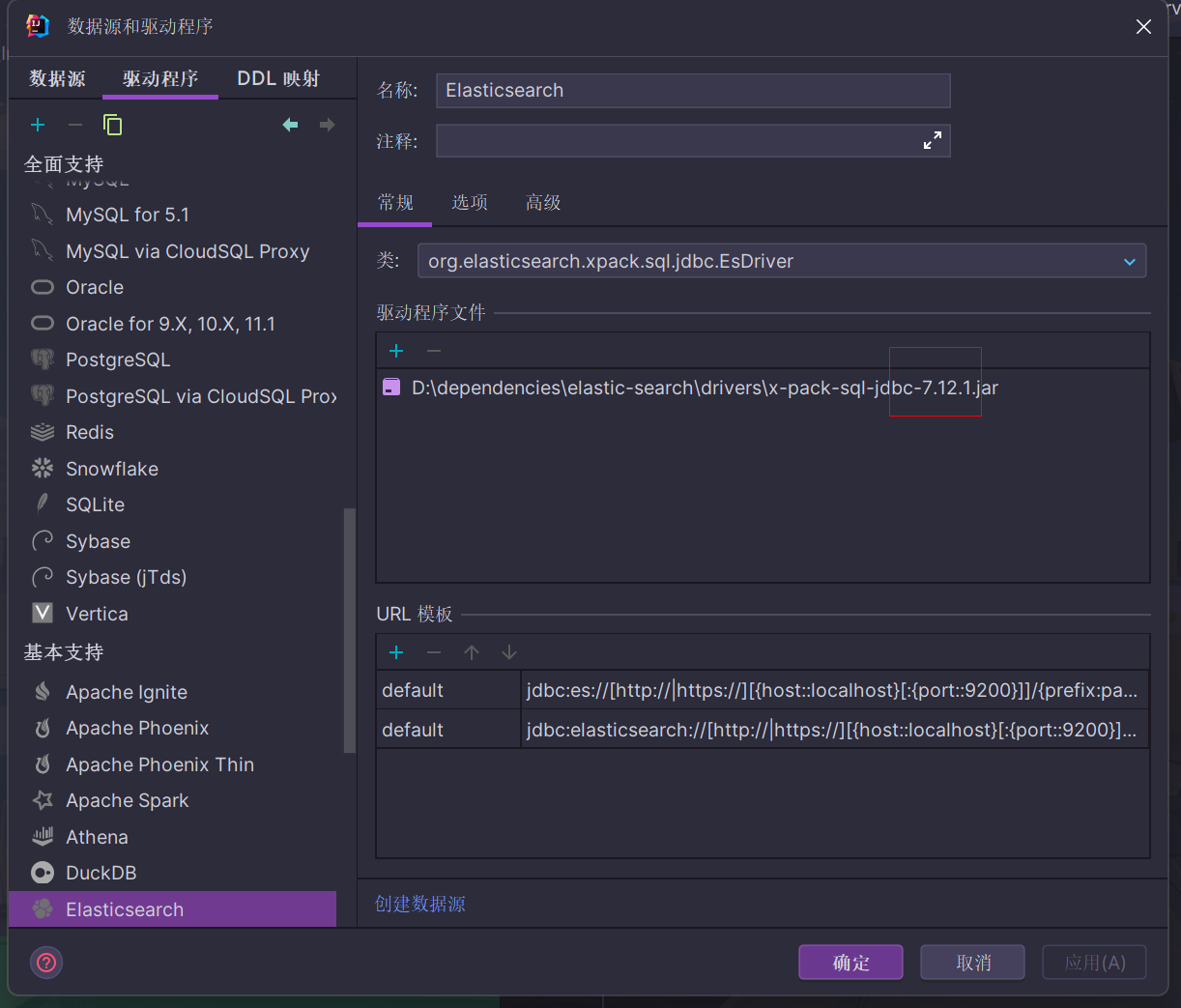This screenshot has height=1008, width=1181.
Task: Click the driver list scrollbar
Action: [350, 630]
